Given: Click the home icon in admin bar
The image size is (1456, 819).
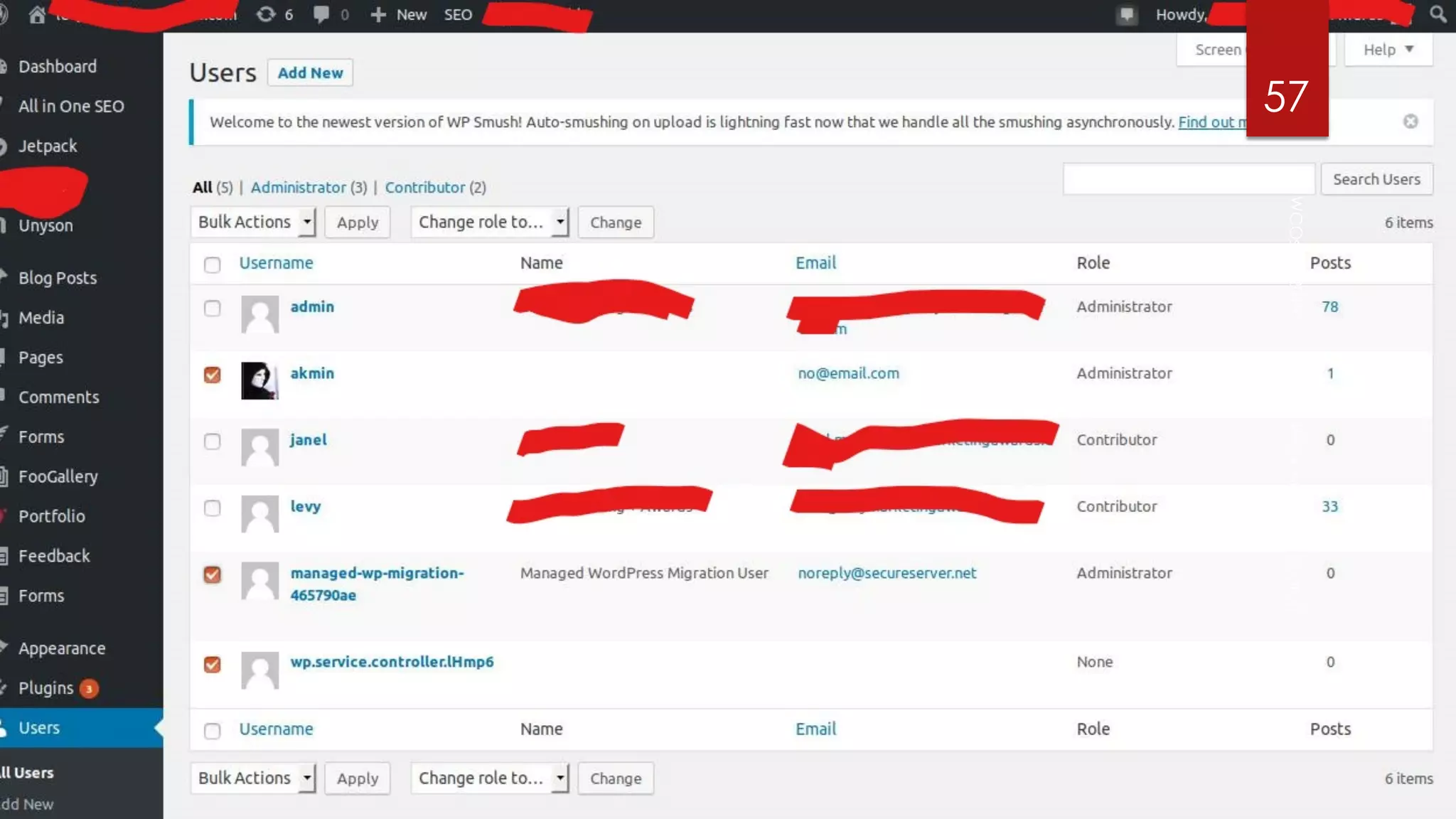Looking at the screenshot, I should point(37,14).
